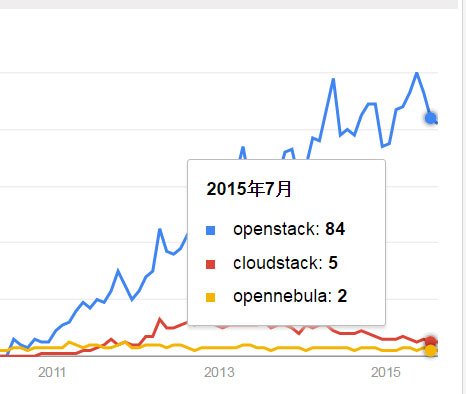Click the red cloudstack legend square
The image size is (466, 394).
coord(211,264)
